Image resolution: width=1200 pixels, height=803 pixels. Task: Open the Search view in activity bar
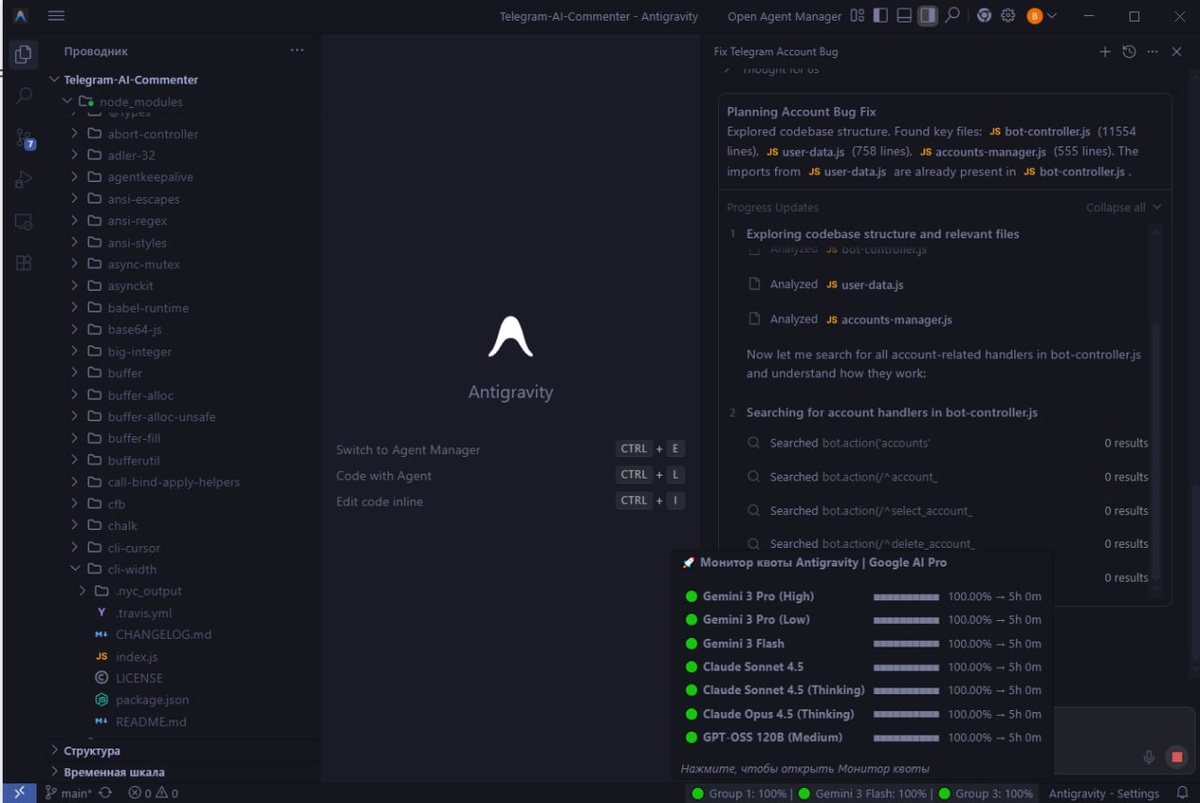24,96
